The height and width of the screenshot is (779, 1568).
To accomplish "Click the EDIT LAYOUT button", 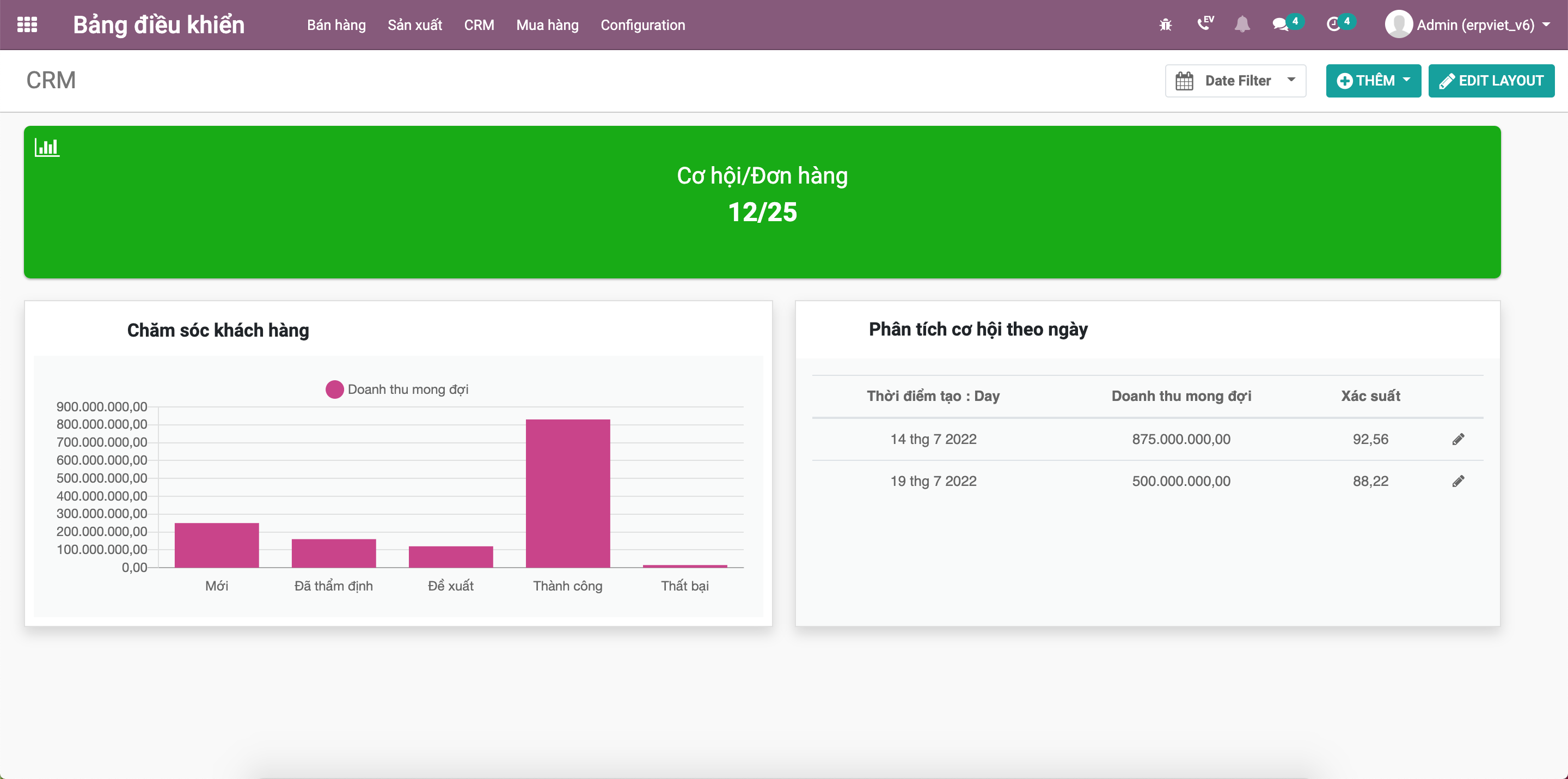I will 1491,81.
